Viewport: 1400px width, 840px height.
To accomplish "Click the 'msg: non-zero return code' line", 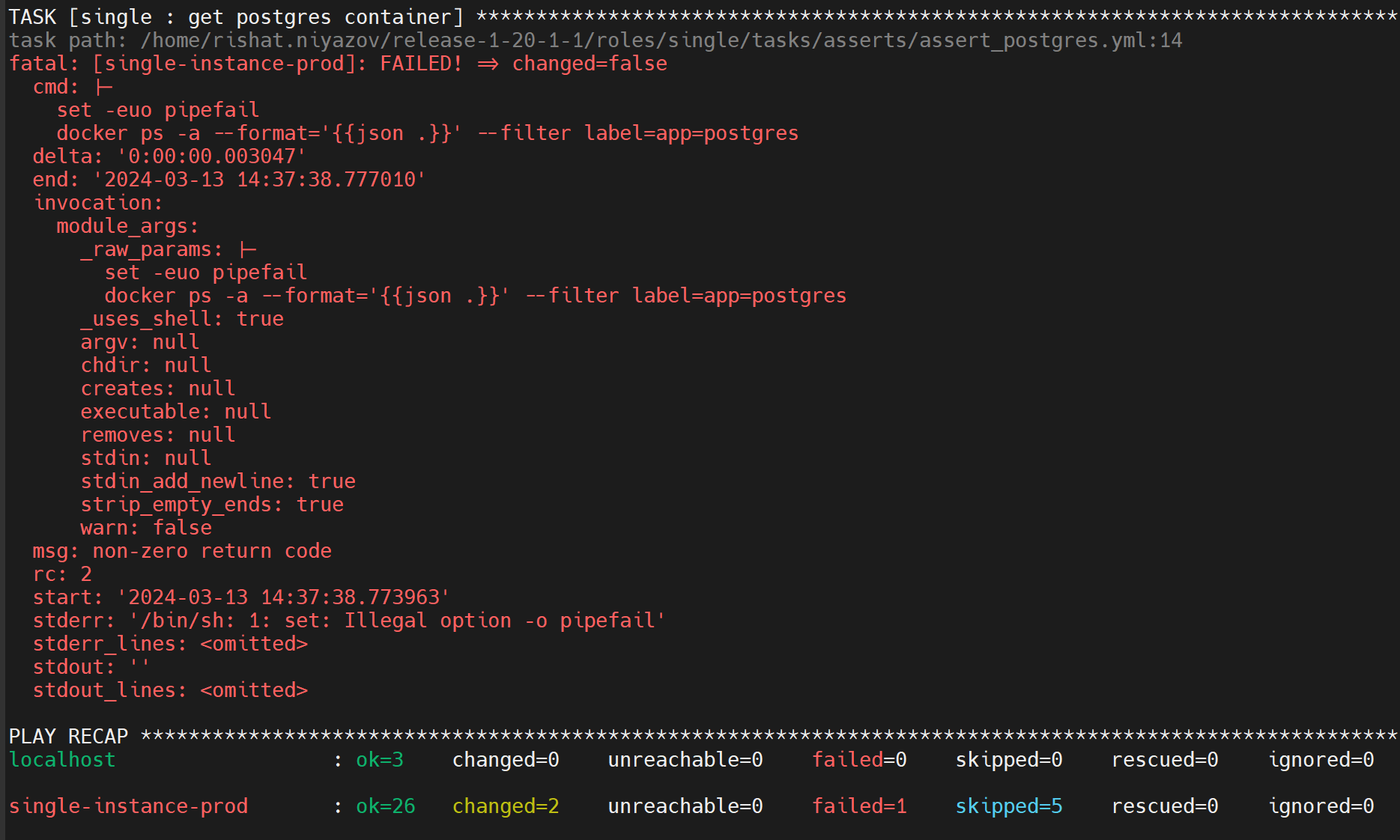I will (182, 551).
